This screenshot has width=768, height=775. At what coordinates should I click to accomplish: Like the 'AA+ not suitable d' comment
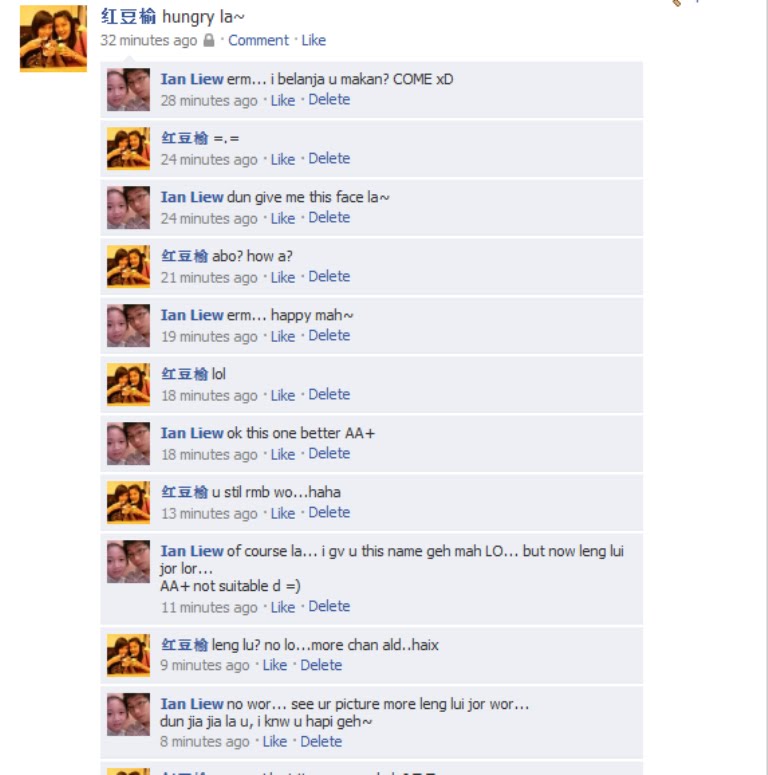[x=283, y=607]
